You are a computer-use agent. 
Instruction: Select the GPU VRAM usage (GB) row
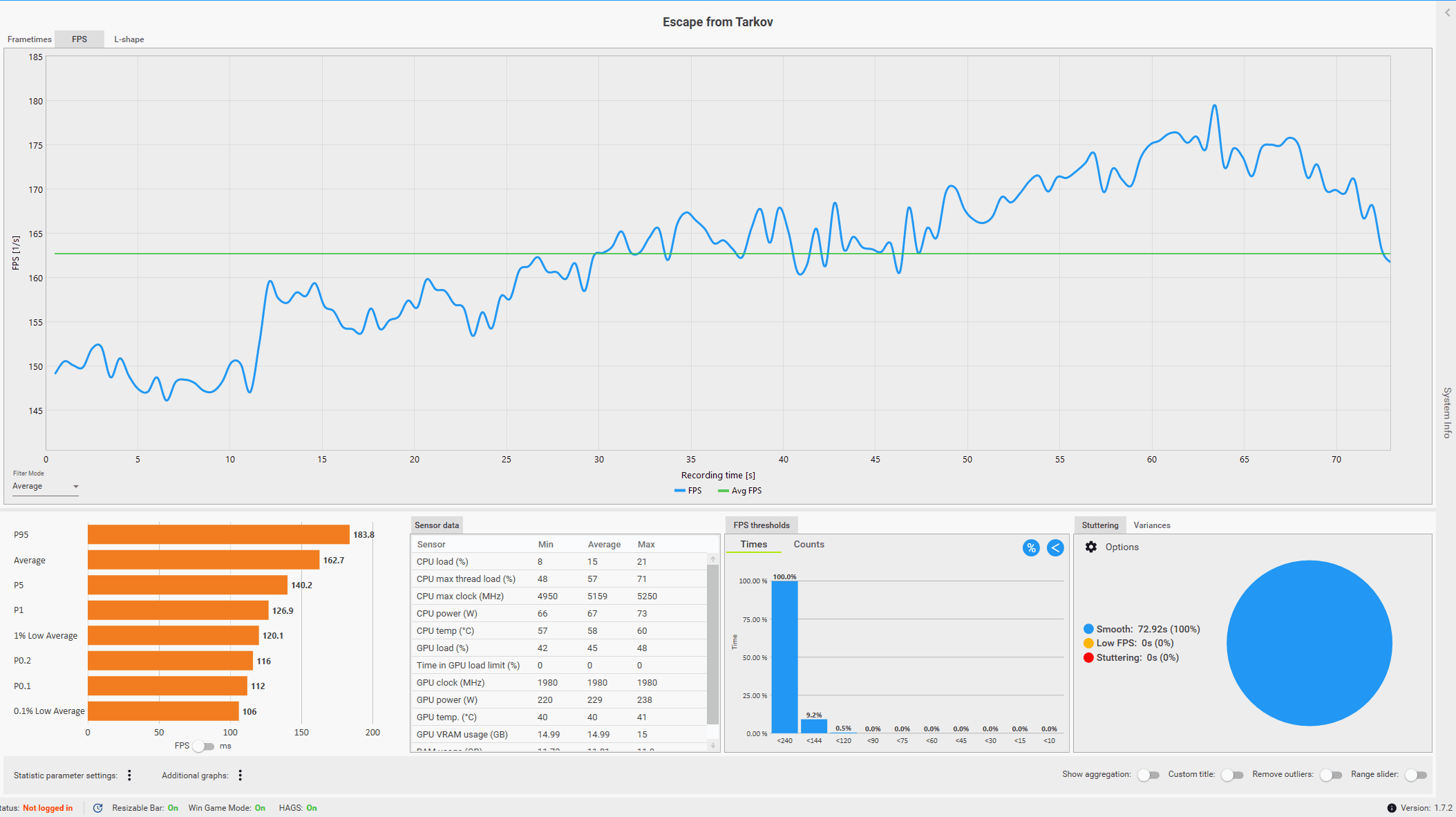(559, 735)
